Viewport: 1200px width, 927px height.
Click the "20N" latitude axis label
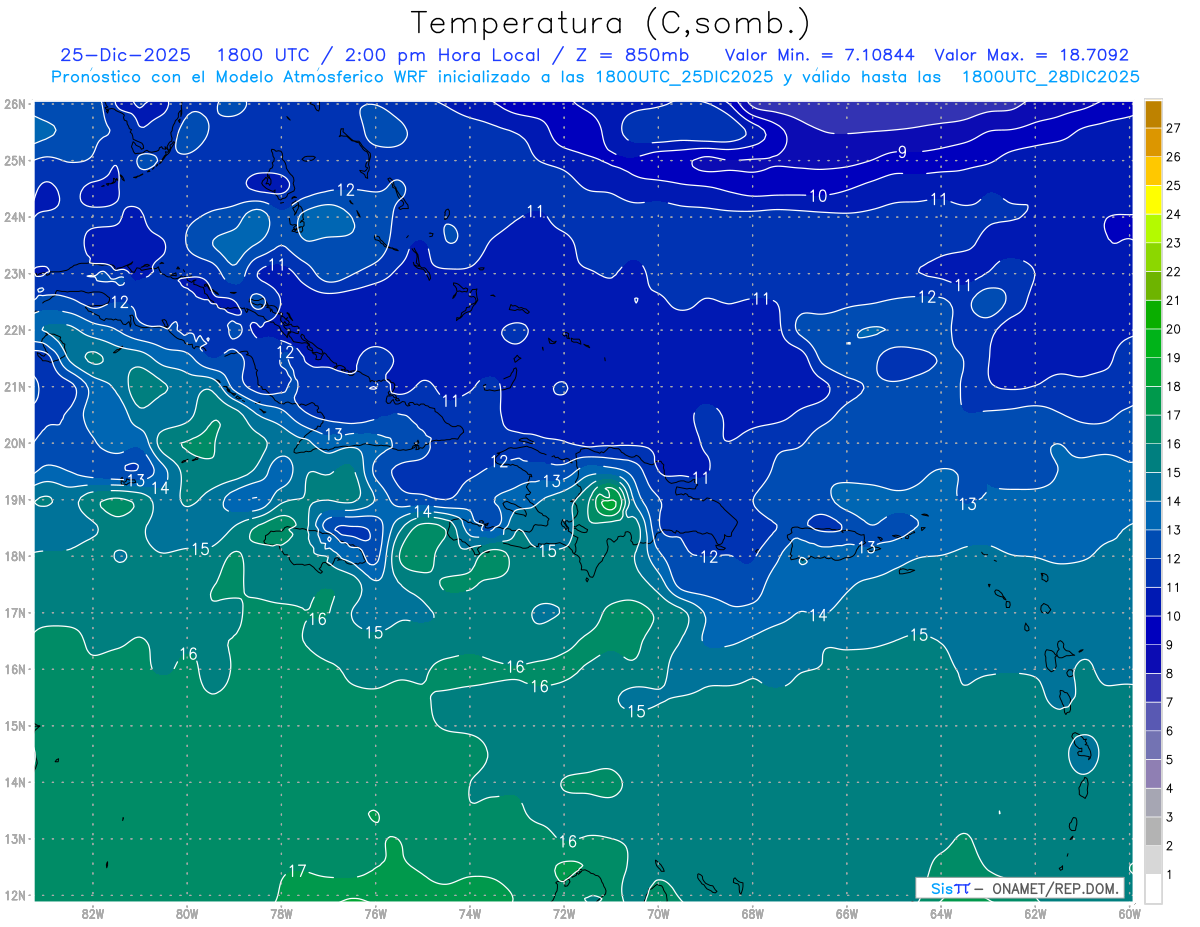coord(16,442)
